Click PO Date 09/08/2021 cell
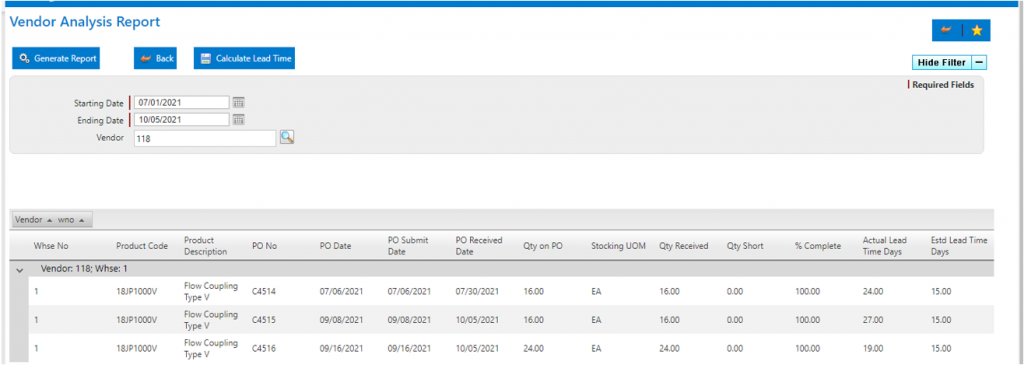The image size is (1024, 365). (x=342, y=321)
